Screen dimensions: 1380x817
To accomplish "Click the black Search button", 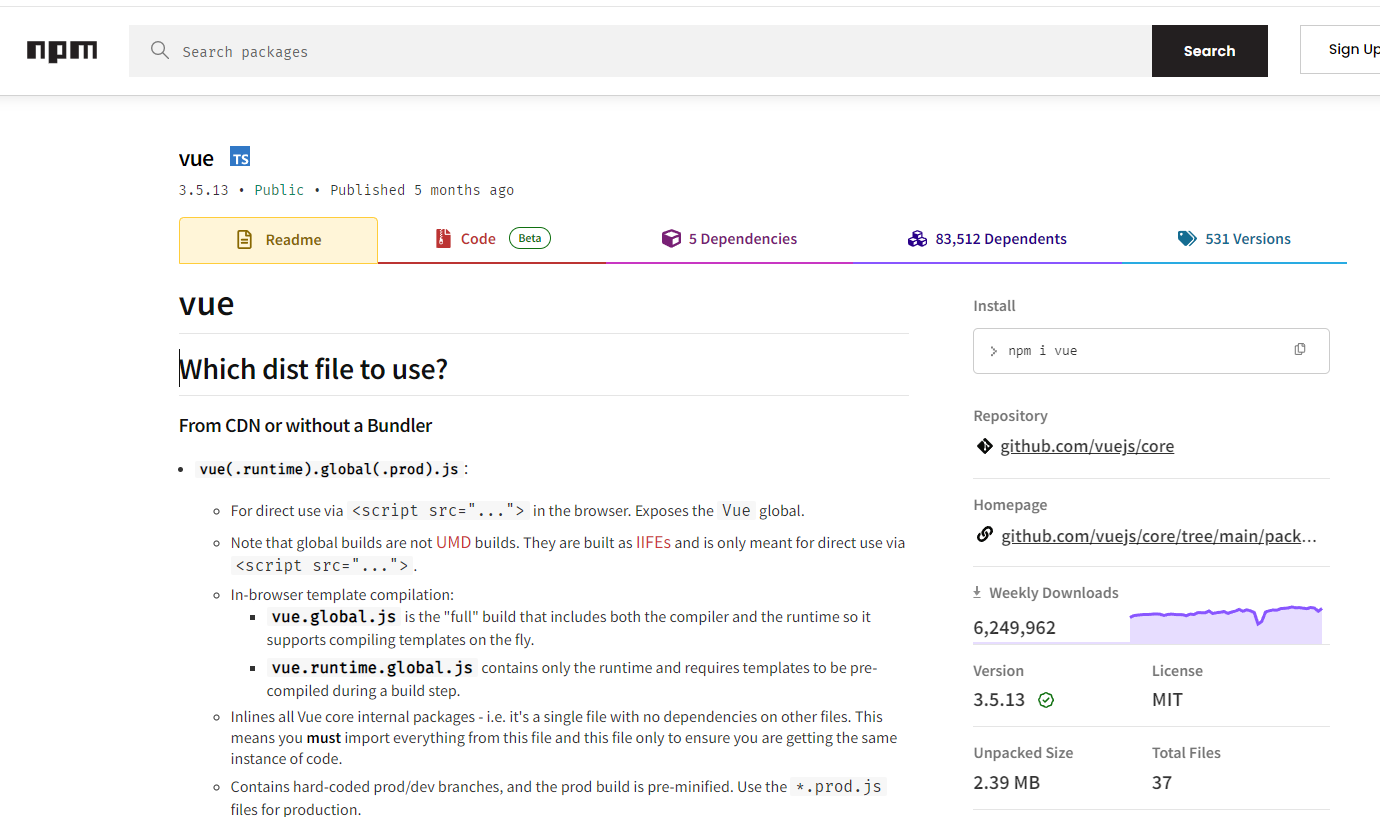I will tap(1210, 51).
